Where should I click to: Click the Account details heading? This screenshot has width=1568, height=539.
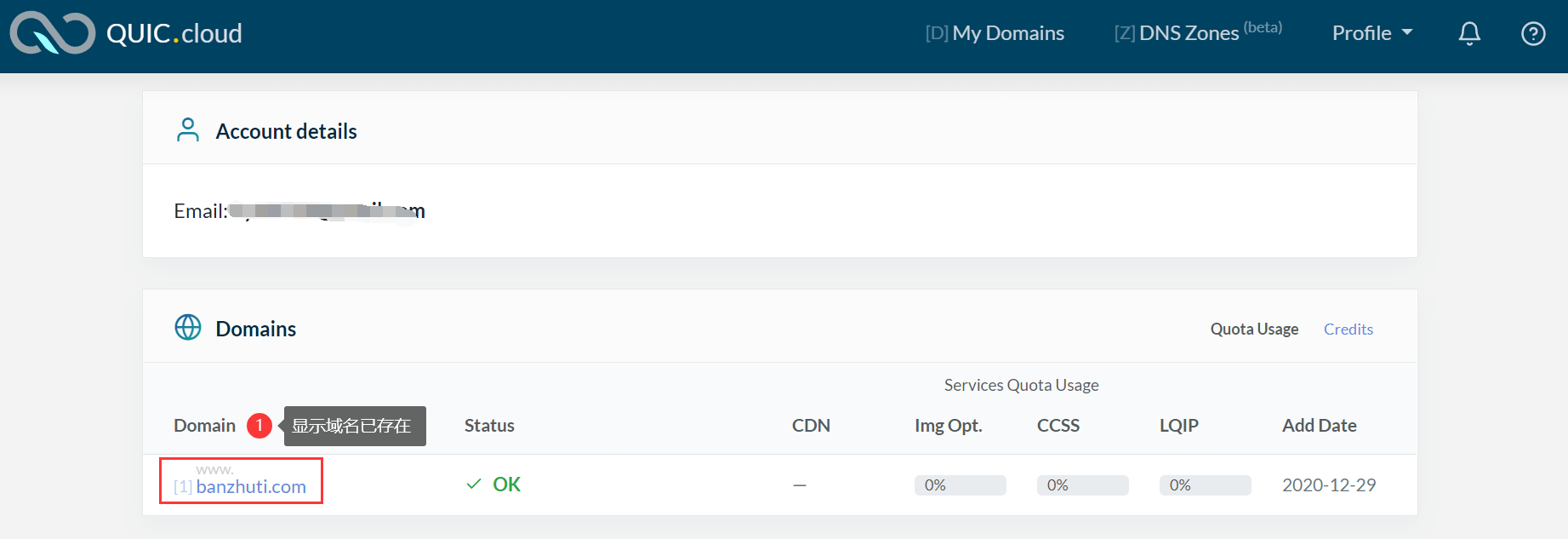coord(287,131)
